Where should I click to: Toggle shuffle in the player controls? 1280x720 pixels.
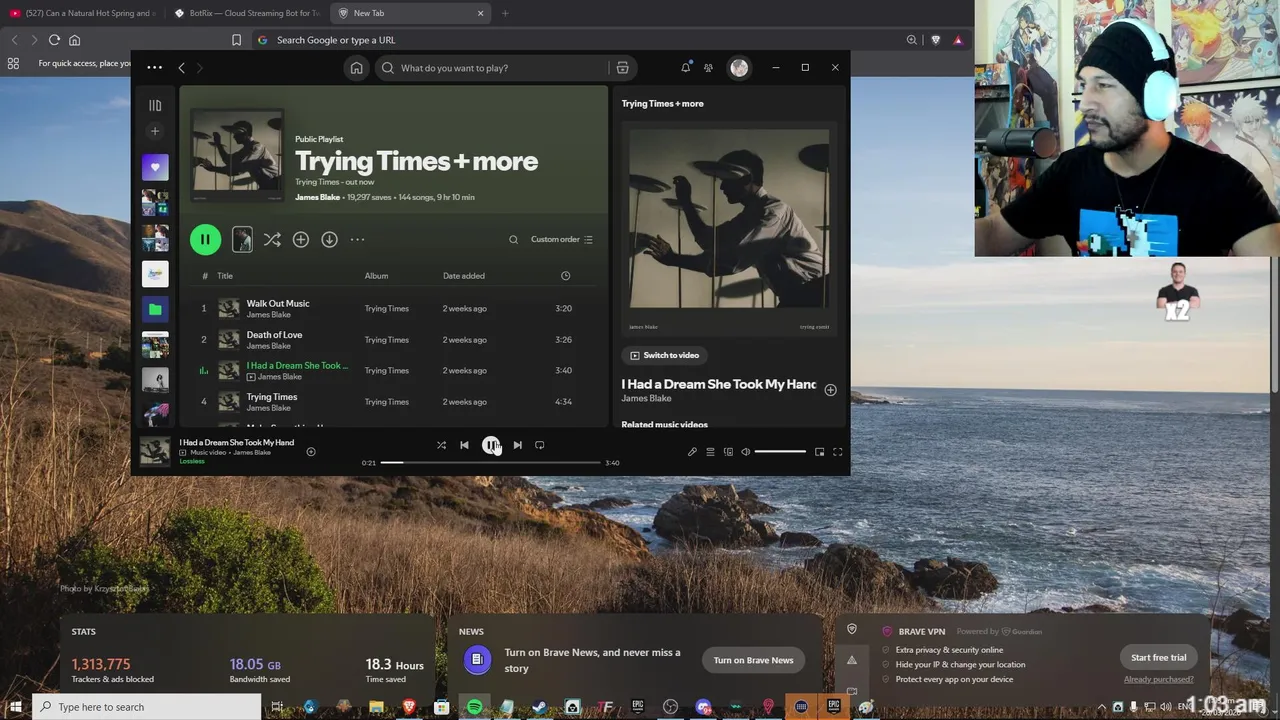(x=441, y=445)
